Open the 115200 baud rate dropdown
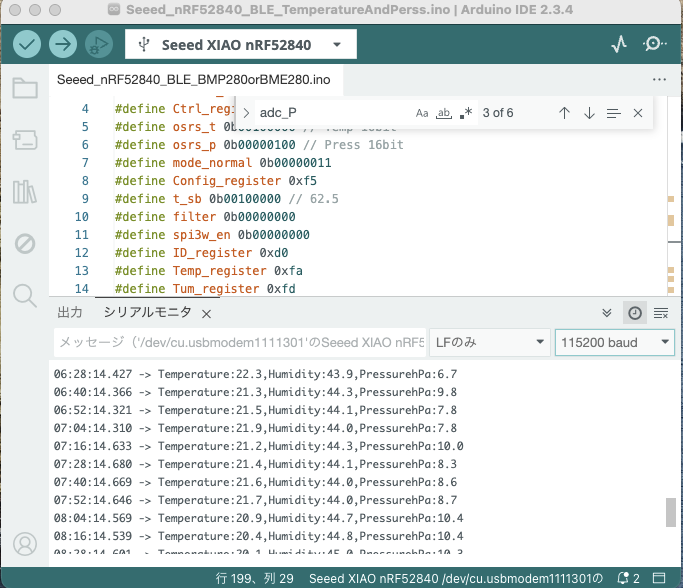Image resolution: width=683 pixels, height=588 pixels. coord(615,342)
